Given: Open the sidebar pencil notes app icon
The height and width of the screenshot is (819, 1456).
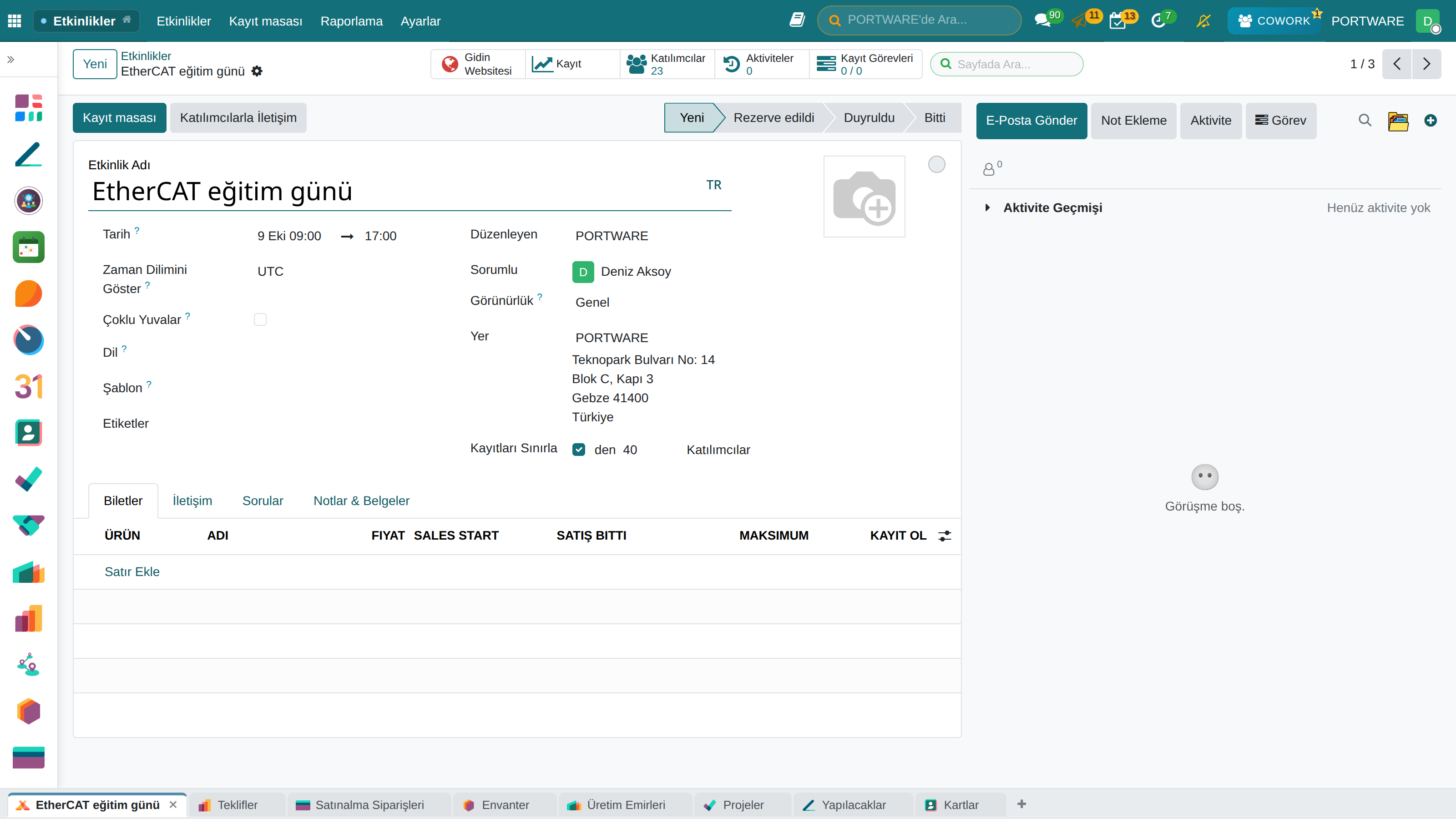Looking at the screenshot, I should (28, 154).
